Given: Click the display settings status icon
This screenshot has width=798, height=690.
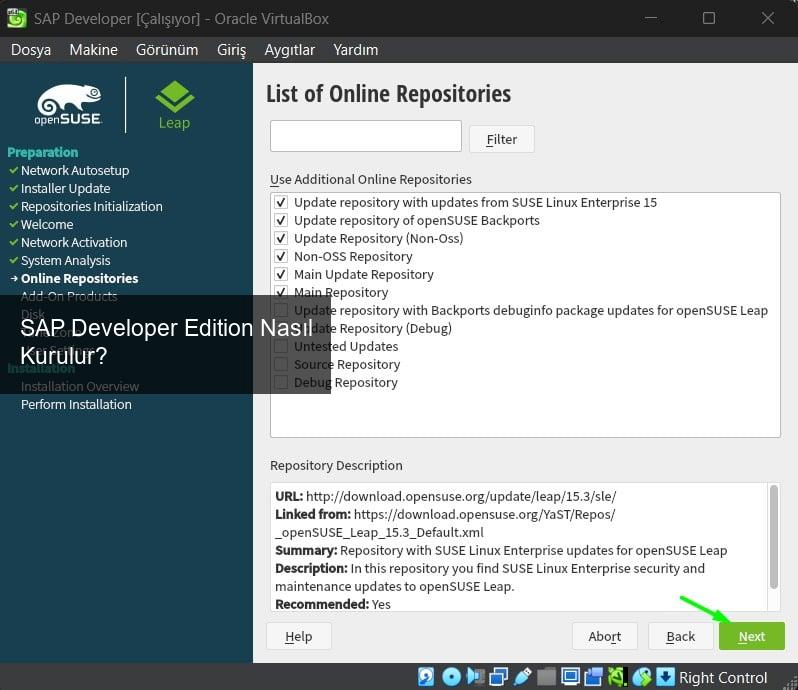Looking at the screenshot, I should (572, 677).
